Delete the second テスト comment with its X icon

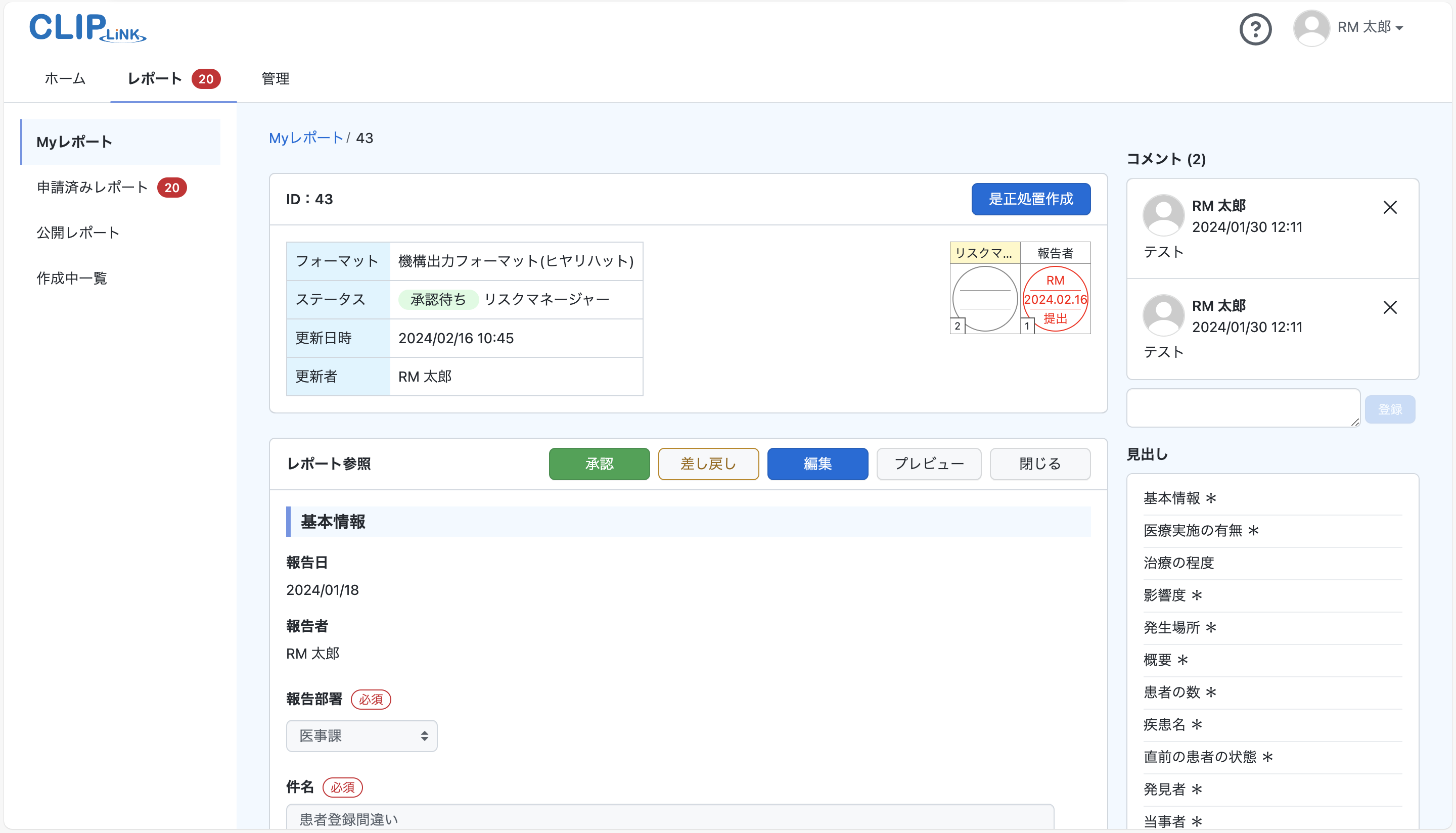(x=1391, y=307)
